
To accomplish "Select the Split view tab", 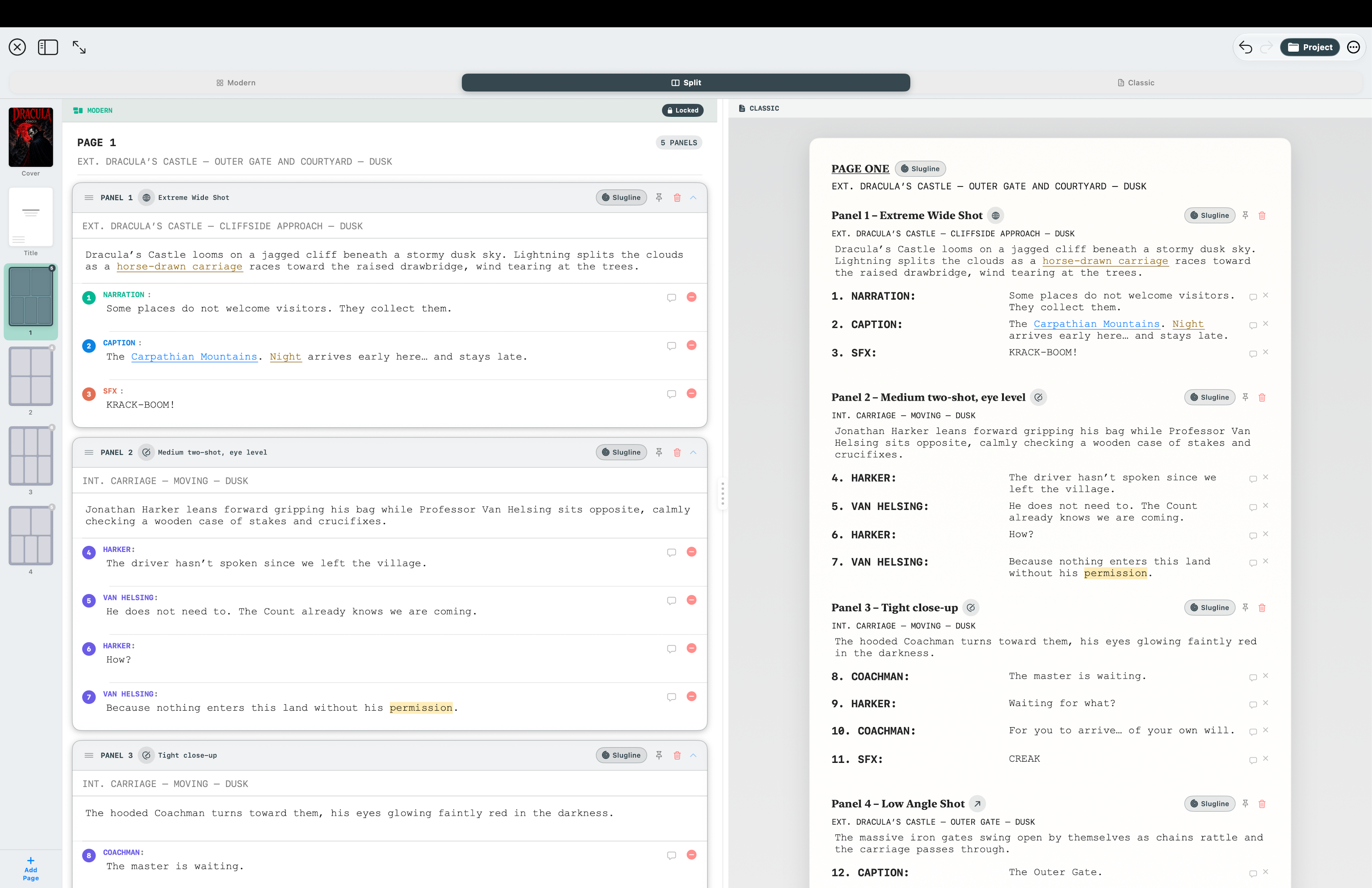I will click(686, 82).
